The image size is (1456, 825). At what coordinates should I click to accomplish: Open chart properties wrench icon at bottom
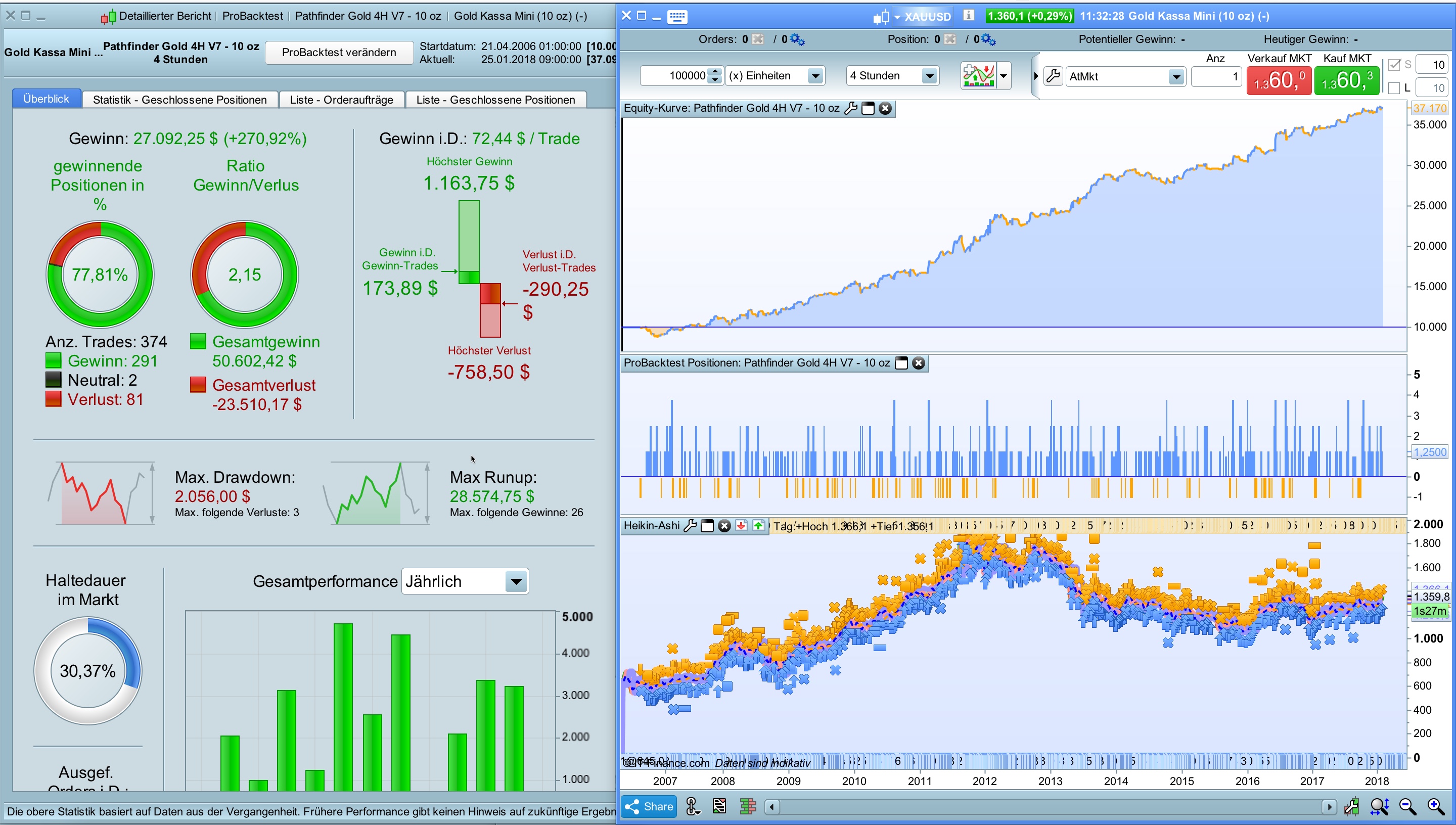pos(1351,806)
